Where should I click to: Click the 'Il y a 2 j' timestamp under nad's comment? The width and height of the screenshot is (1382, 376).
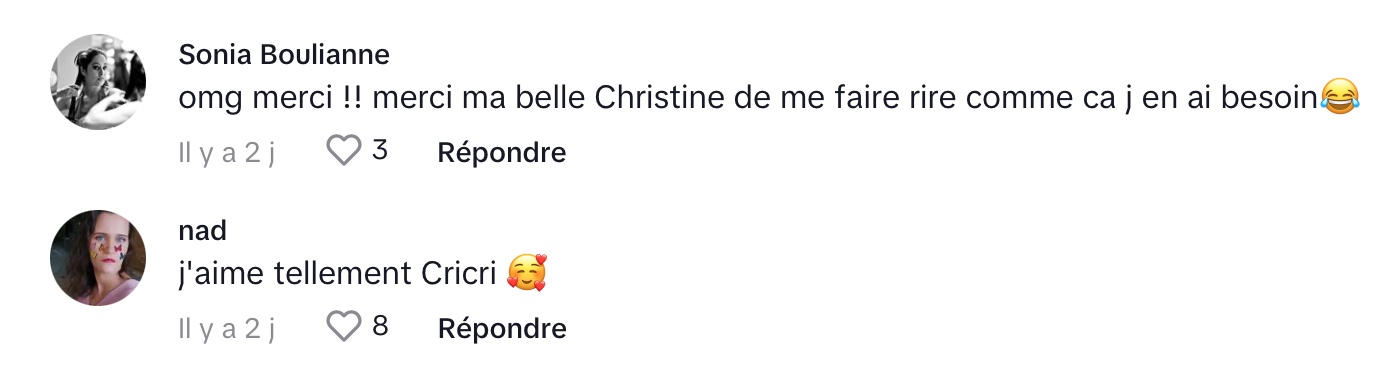226,328
